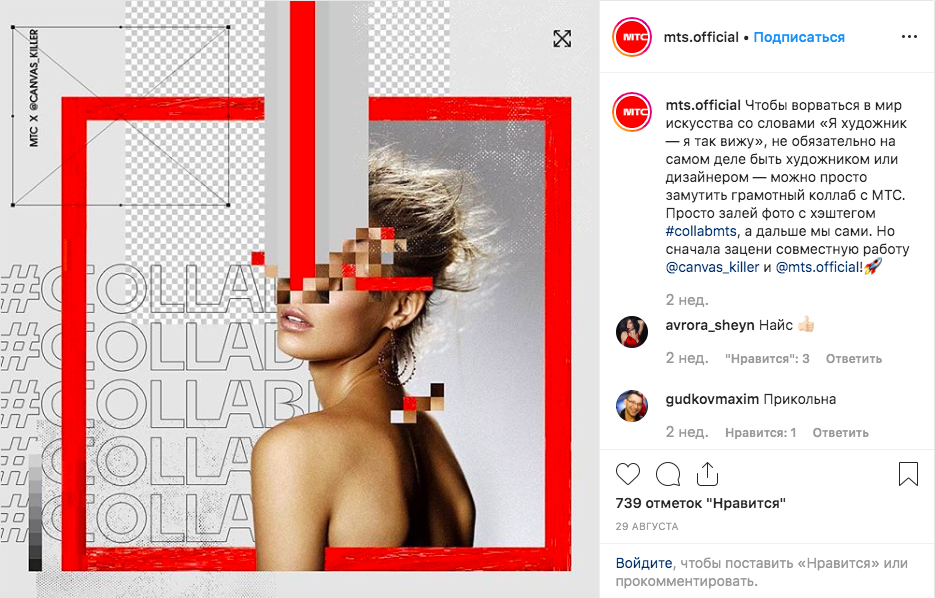Screen dimensions: 935x598
Task: Save post with the bookmark icon
Action: 908,474
